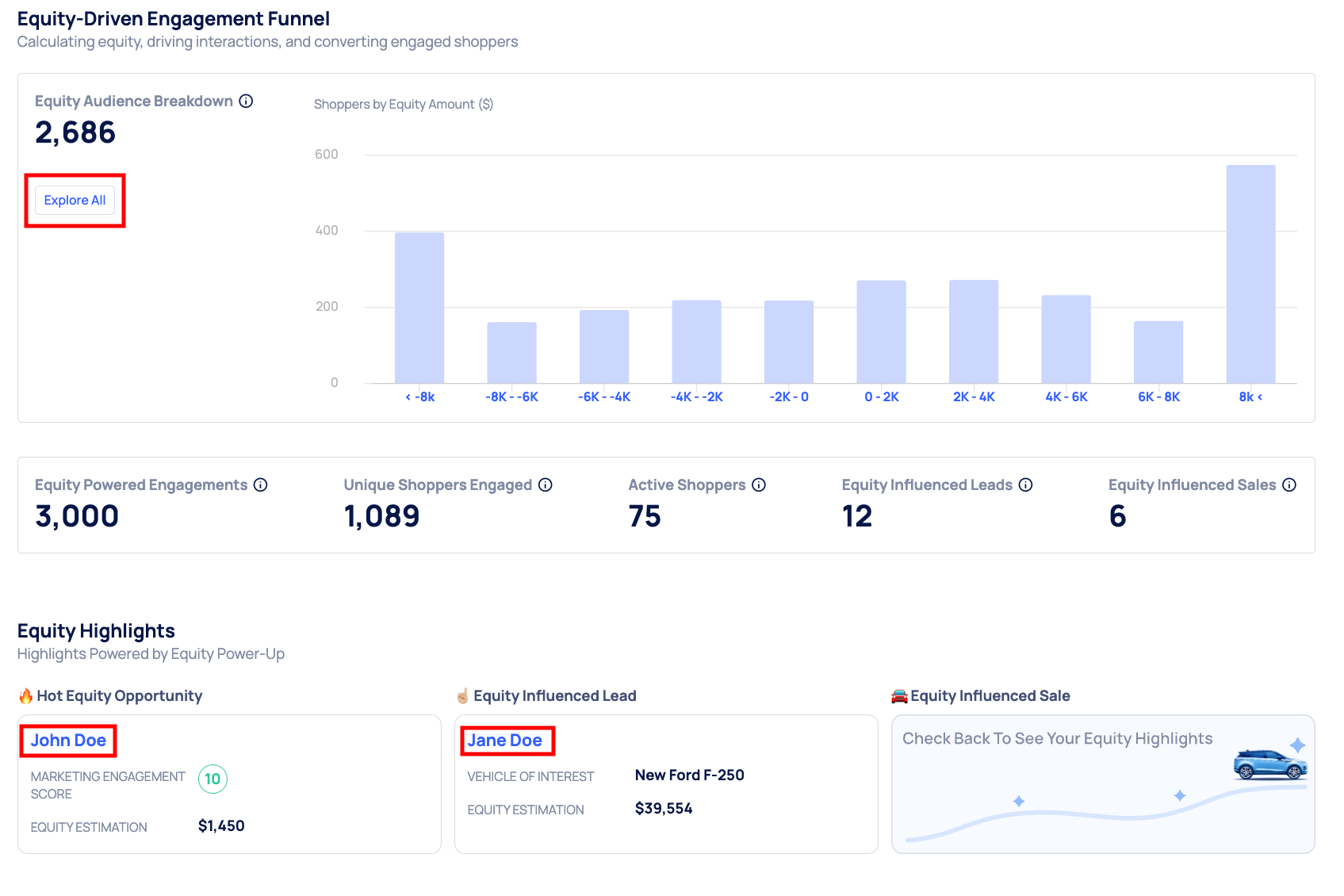Viewport: 1344px width, 896px height.
Task: Click info icon next to Equity Powered Engagements
Action: point(260,484)
